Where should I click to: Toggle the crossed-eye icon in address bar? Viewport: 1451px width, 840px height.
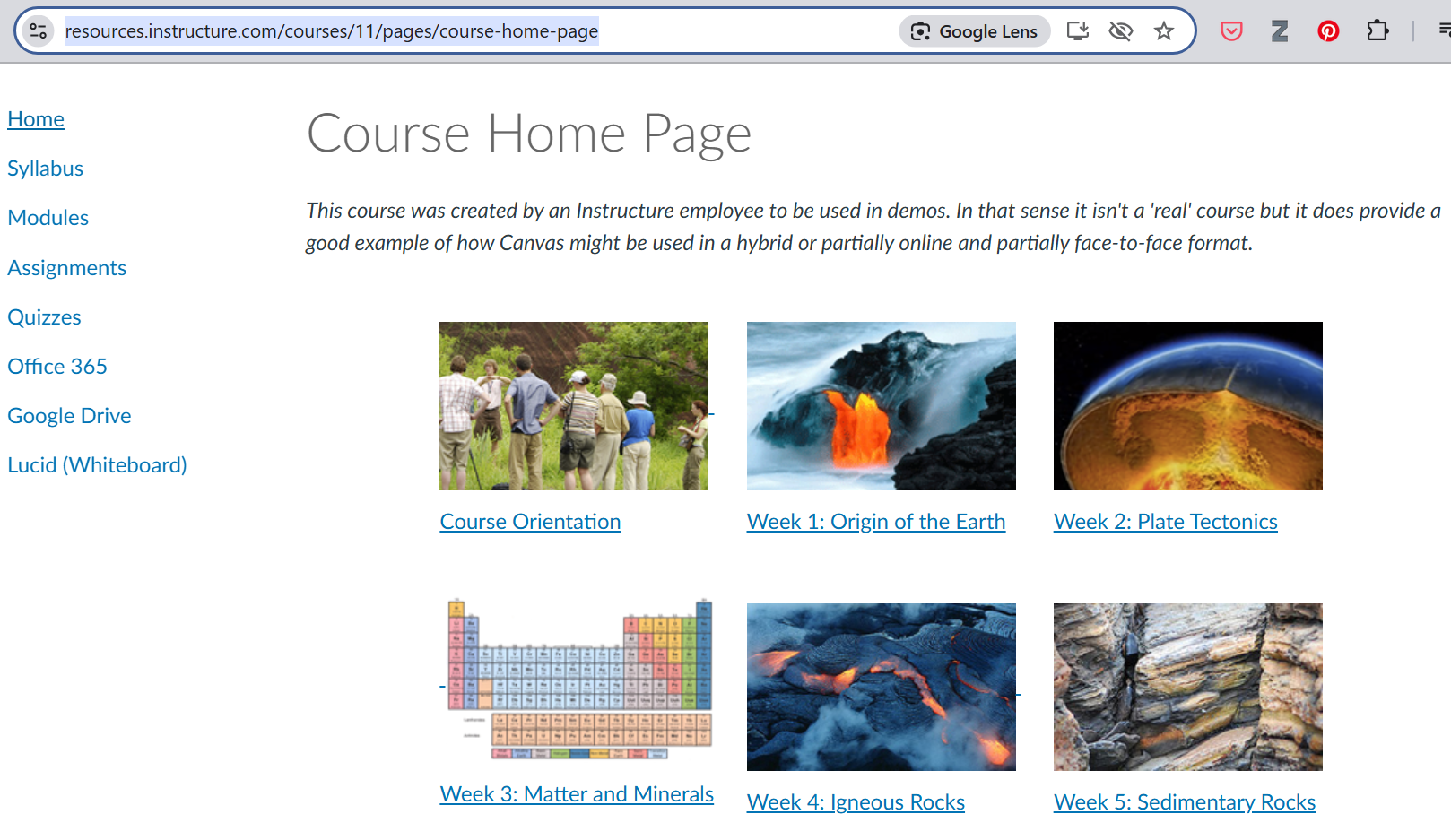tap(1120, 30)
